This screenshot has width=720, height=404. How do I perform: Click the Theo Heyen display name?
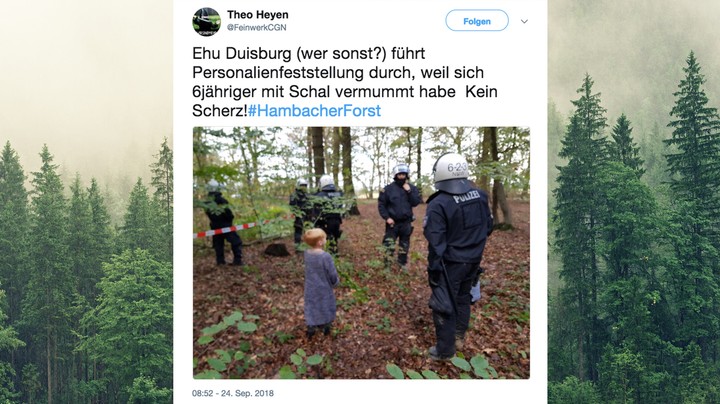tap(258, 15)
